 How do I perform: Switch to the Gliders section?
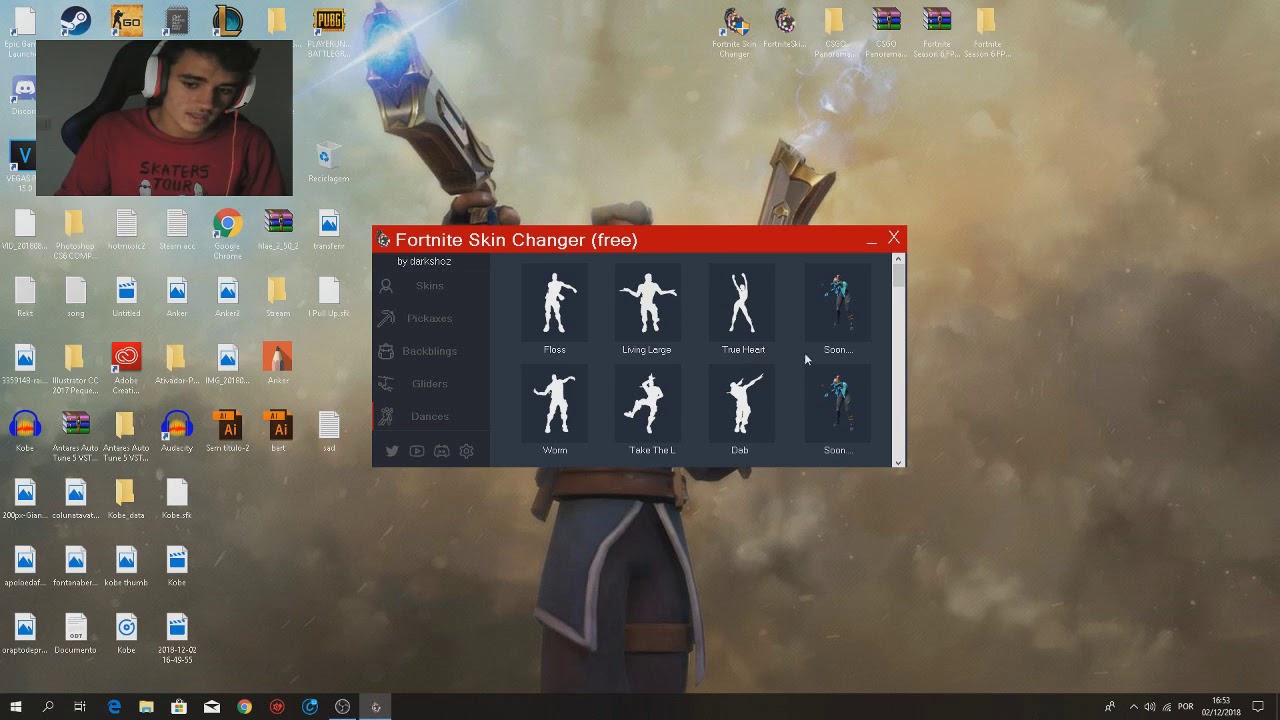430,384
